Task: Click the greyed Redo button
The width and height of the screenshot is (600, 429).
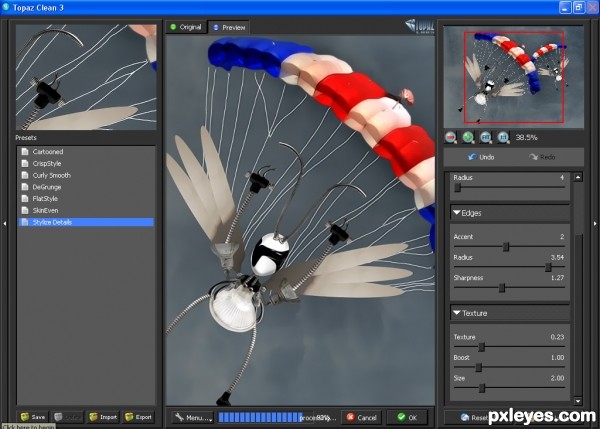Action: [542, 157]
